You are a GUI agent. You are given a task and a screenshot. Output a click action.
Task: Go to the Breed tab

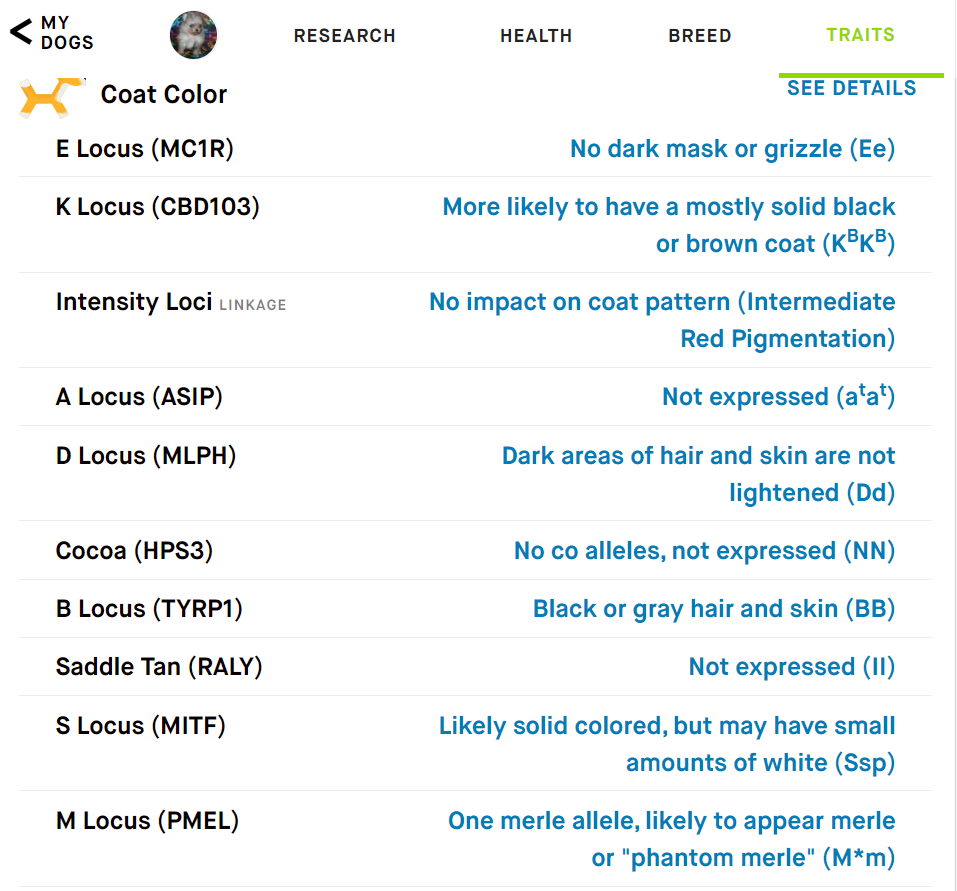pos(699,36)
